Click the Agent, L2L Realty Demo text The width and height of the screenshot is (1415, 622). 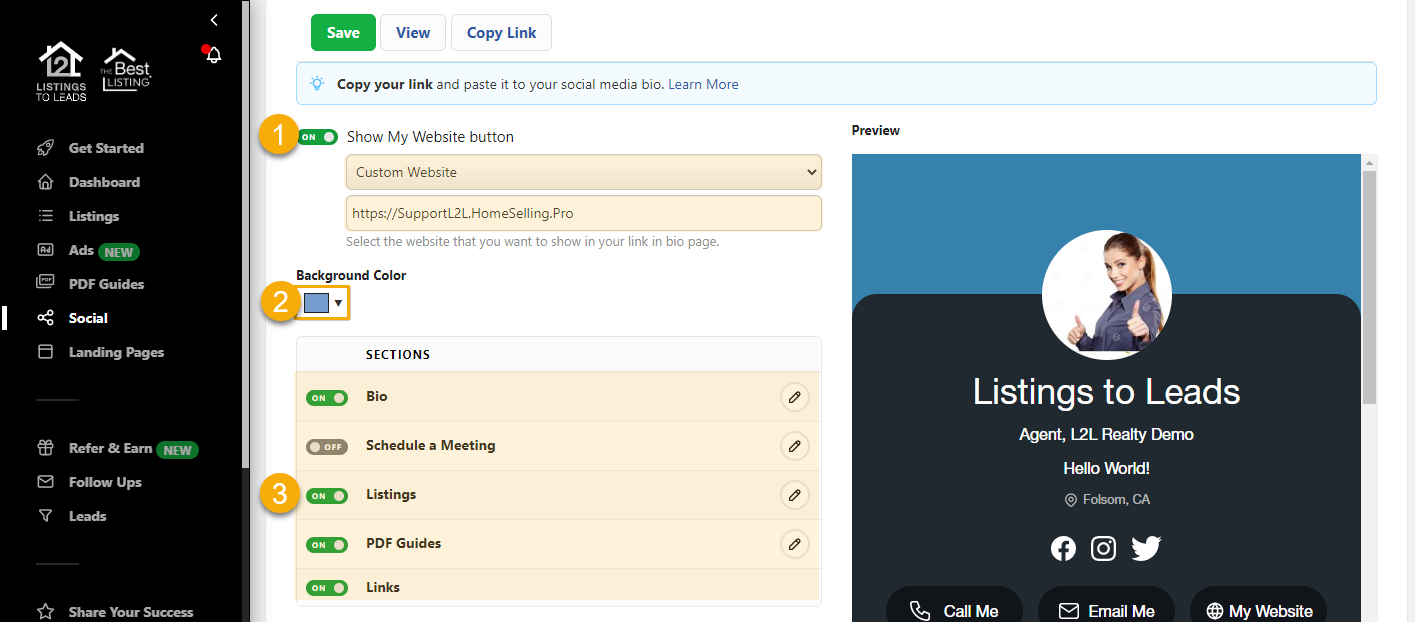pyautogui.click(x=1106, y=434)
